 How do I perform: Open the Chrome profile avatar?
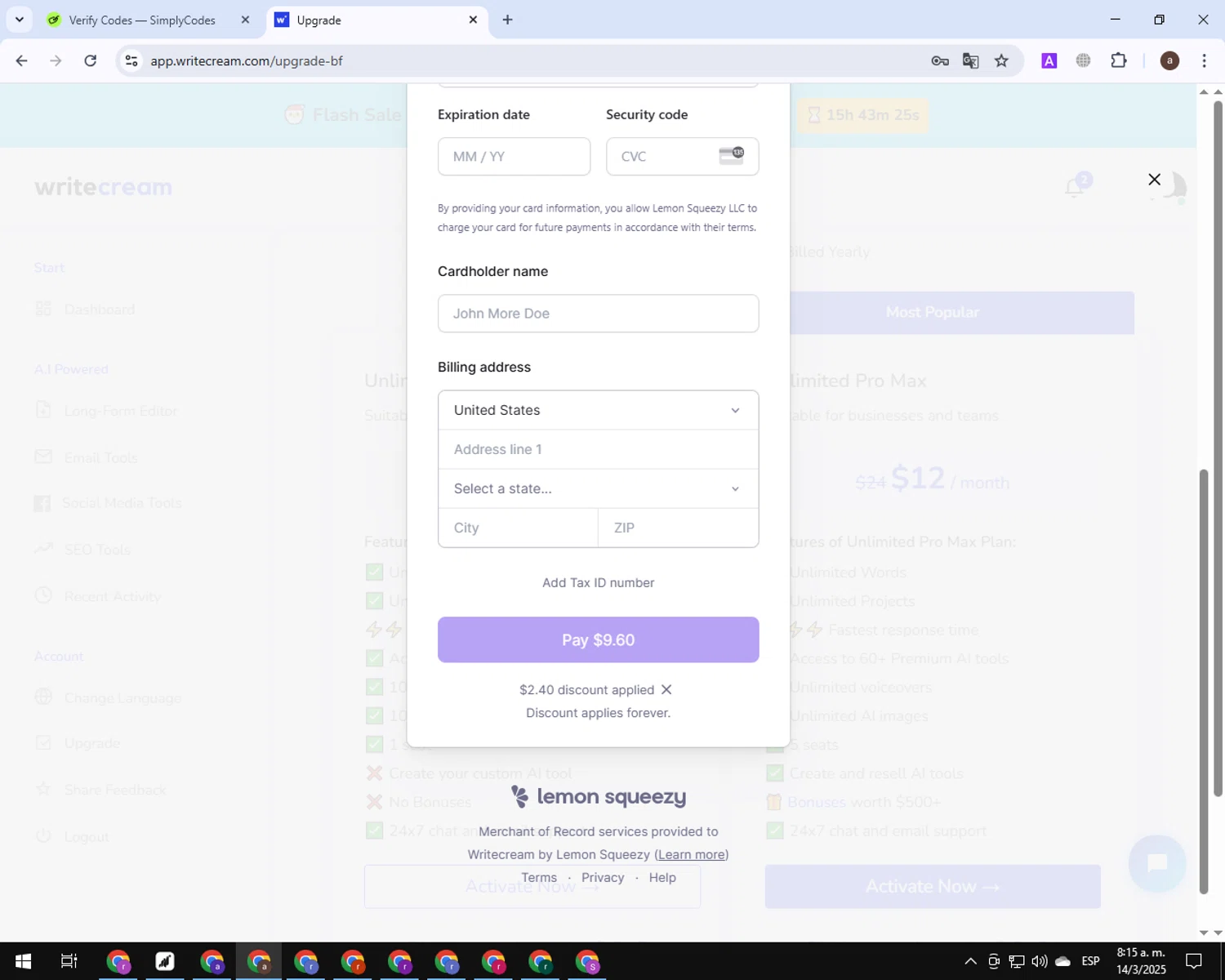(1169, 60)
